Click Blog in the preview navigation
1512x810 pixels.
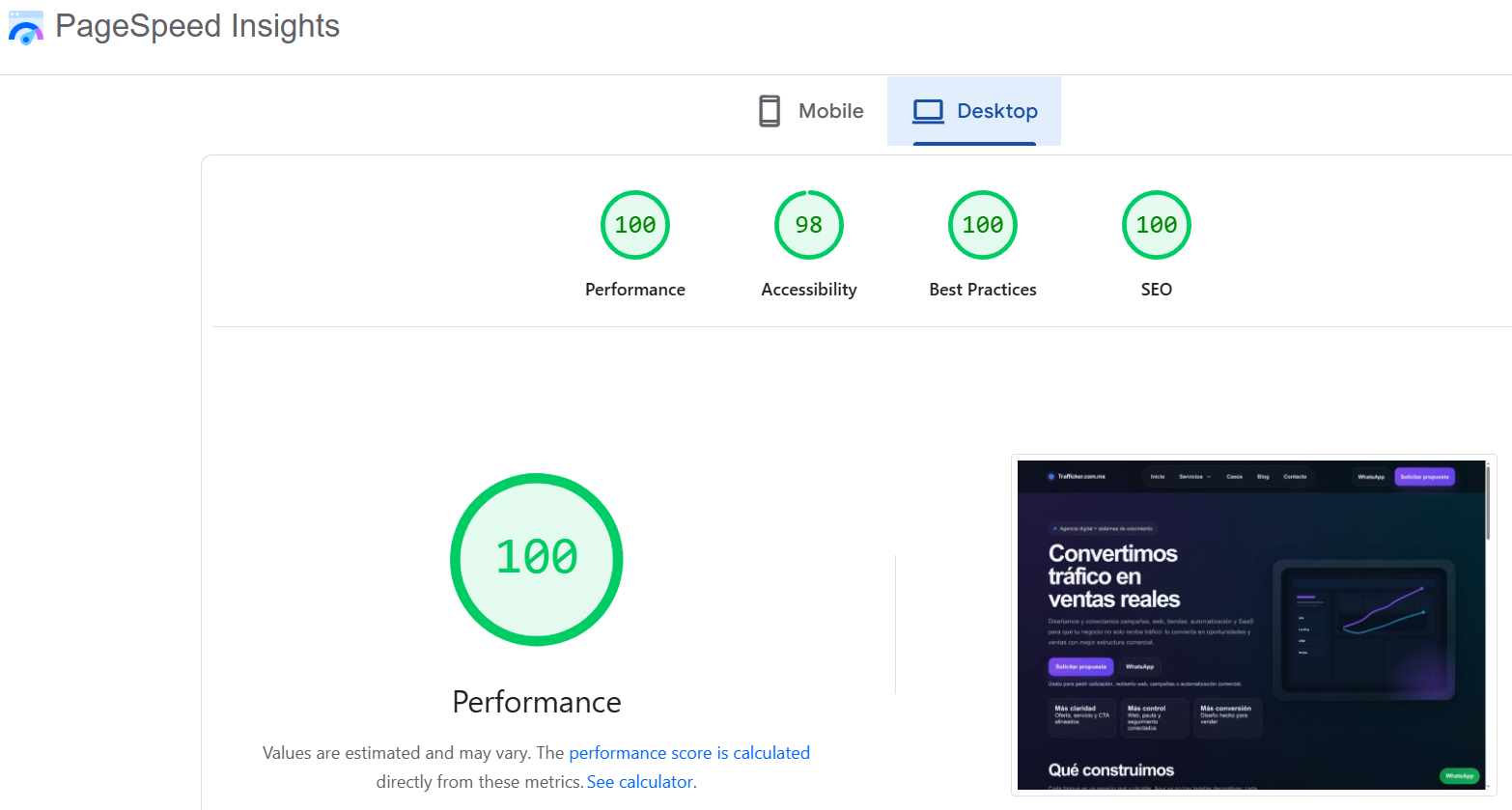coord(1263,477)
